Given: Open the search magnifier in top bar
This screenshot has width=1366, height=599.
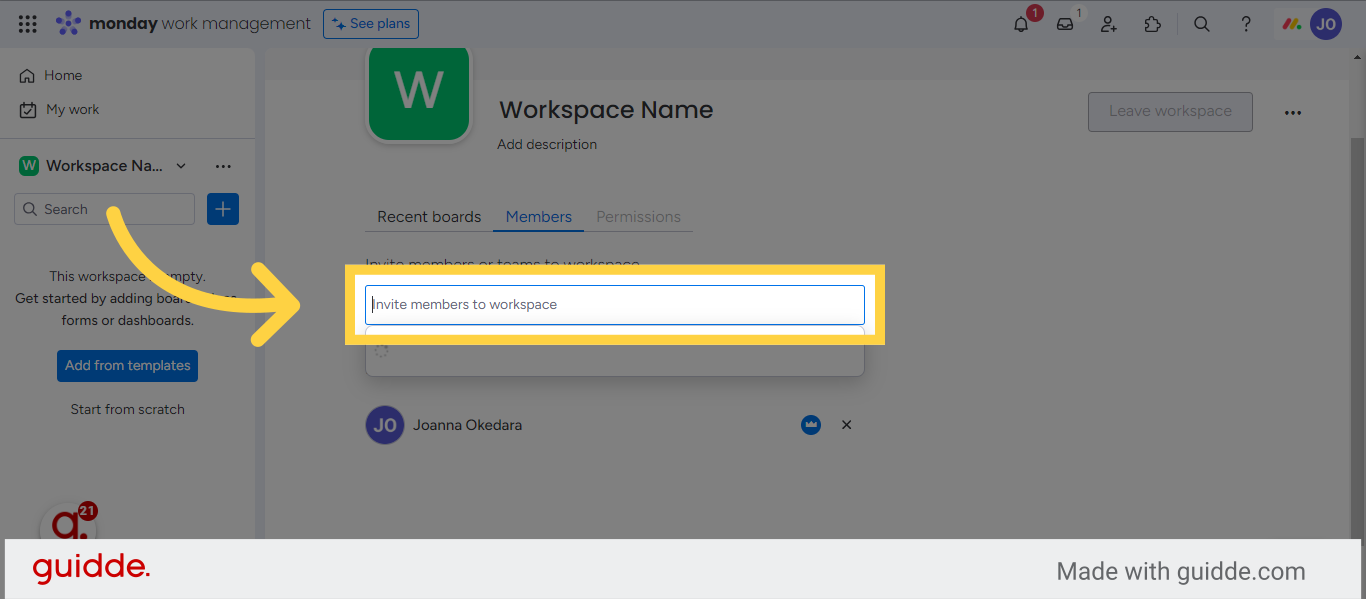Looking at the screenshot, I should (x=1202, y=24).
